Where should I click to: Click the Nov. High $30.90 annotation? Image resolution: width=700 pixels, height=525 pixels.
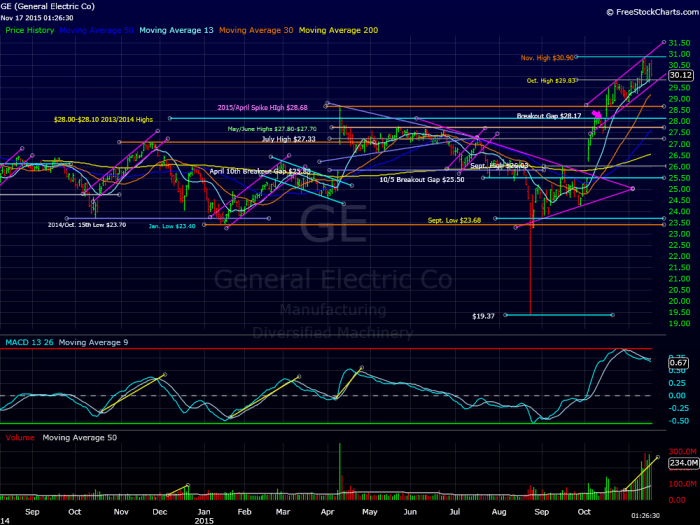click(547, 58)
